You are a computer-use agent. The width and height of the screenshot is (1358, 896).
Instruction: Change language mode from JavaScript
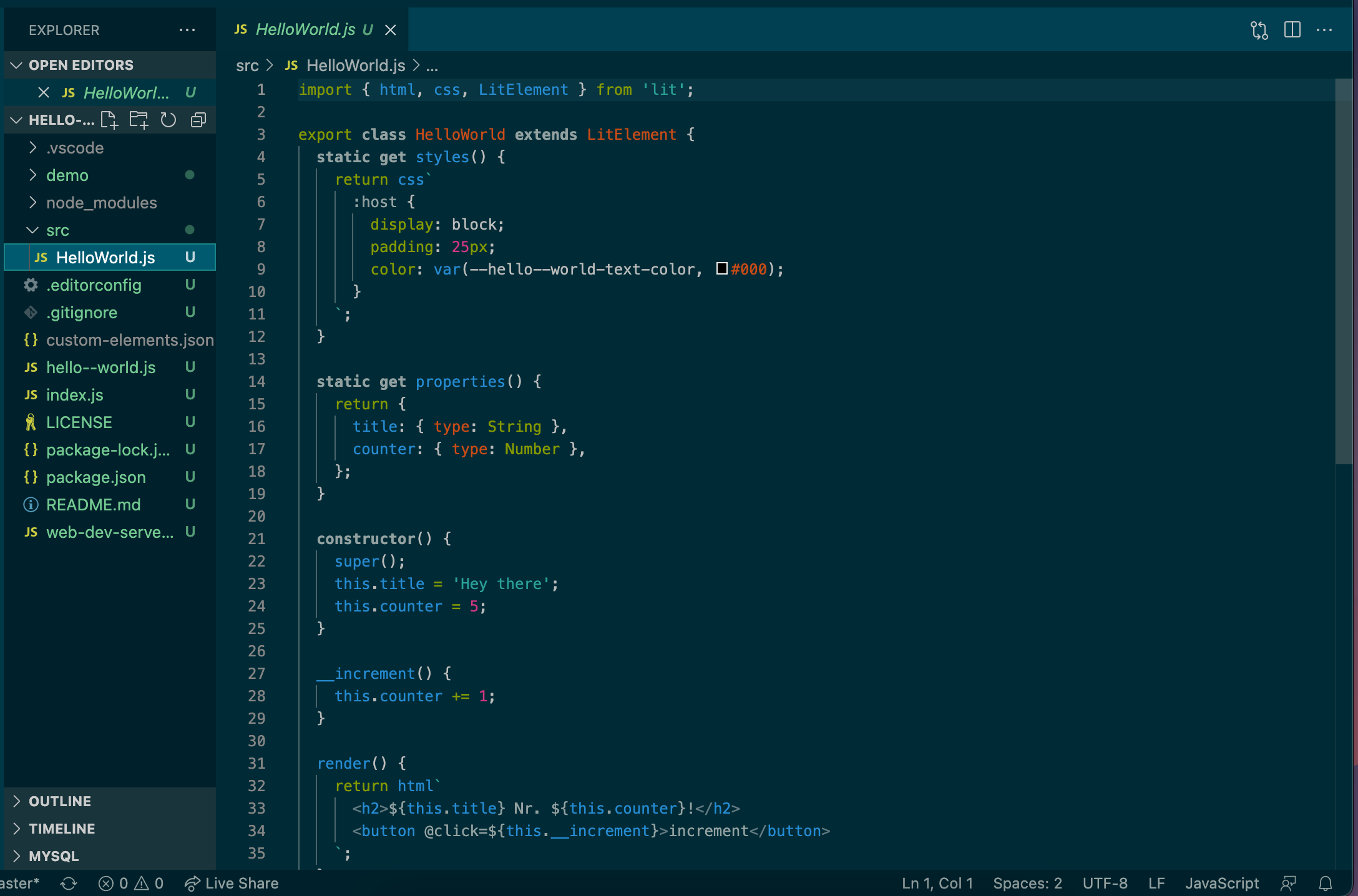click(1221, 882)
